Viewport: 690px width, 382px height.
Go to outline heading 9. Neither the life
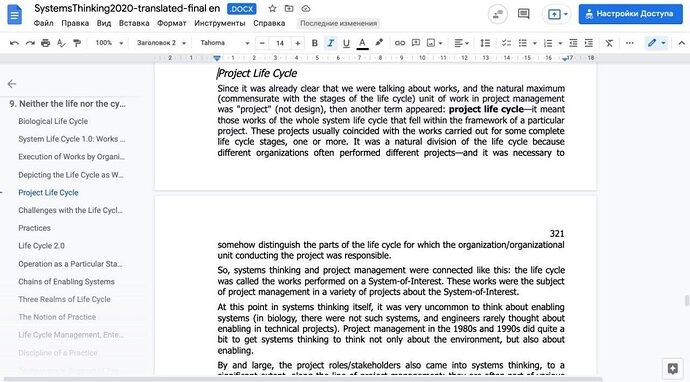[67, 103]
